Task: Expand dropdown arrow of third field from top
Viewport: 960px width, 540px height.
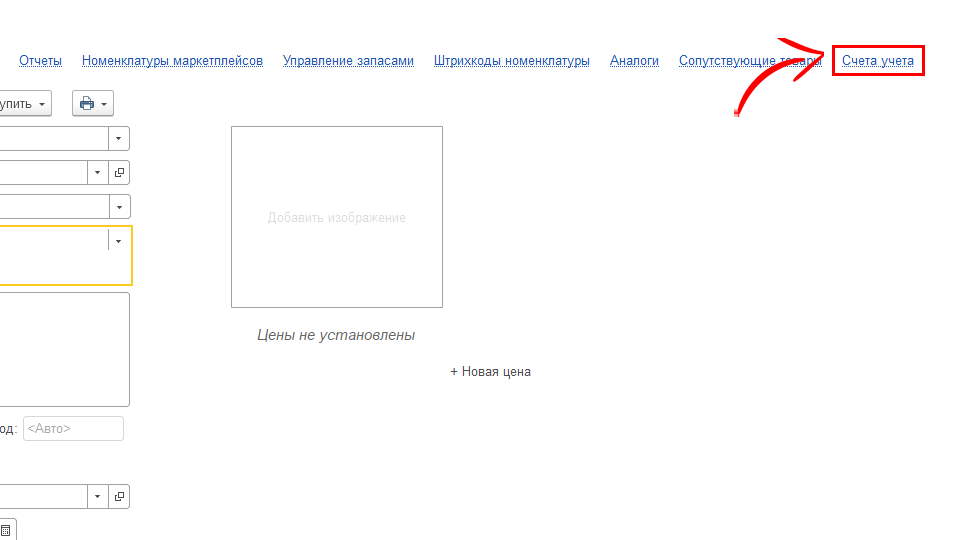Action: coord(119,206)
